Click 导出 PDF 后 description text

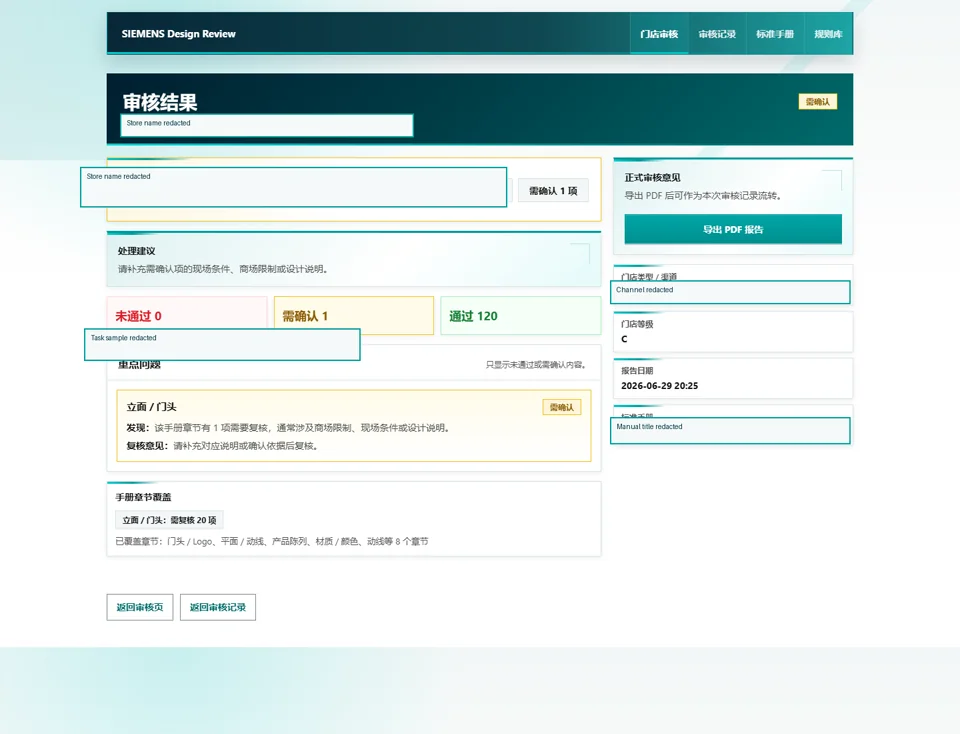pos(703,196)
